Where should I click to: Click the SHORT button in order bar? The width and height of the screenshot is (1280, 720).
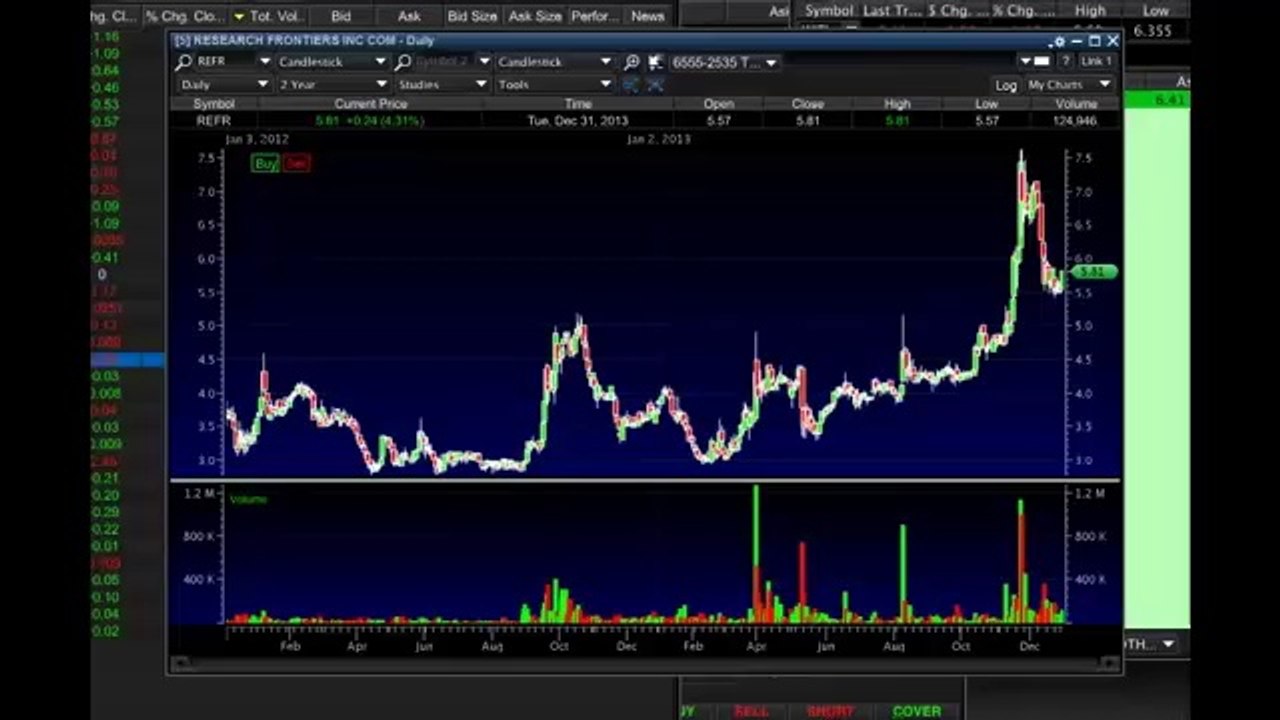tap(831, 711)
